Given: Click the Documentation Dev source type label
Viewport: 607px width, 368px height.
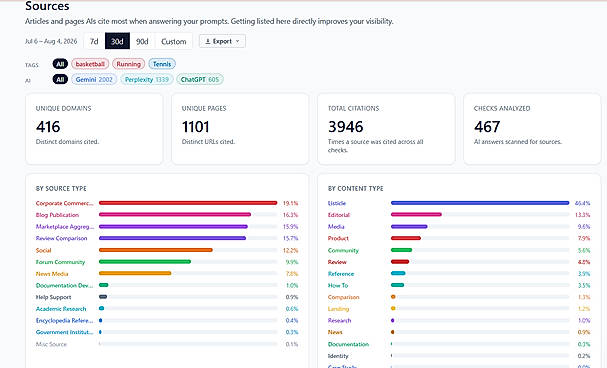Looking at the screenshot, I should point(64,285).
